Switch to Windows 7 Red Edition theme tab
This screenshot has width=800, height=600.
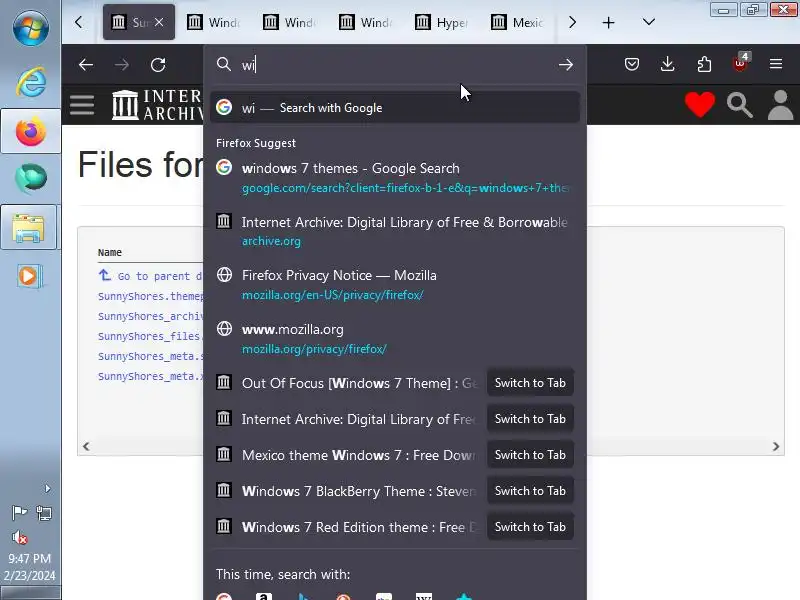point(530,527)
